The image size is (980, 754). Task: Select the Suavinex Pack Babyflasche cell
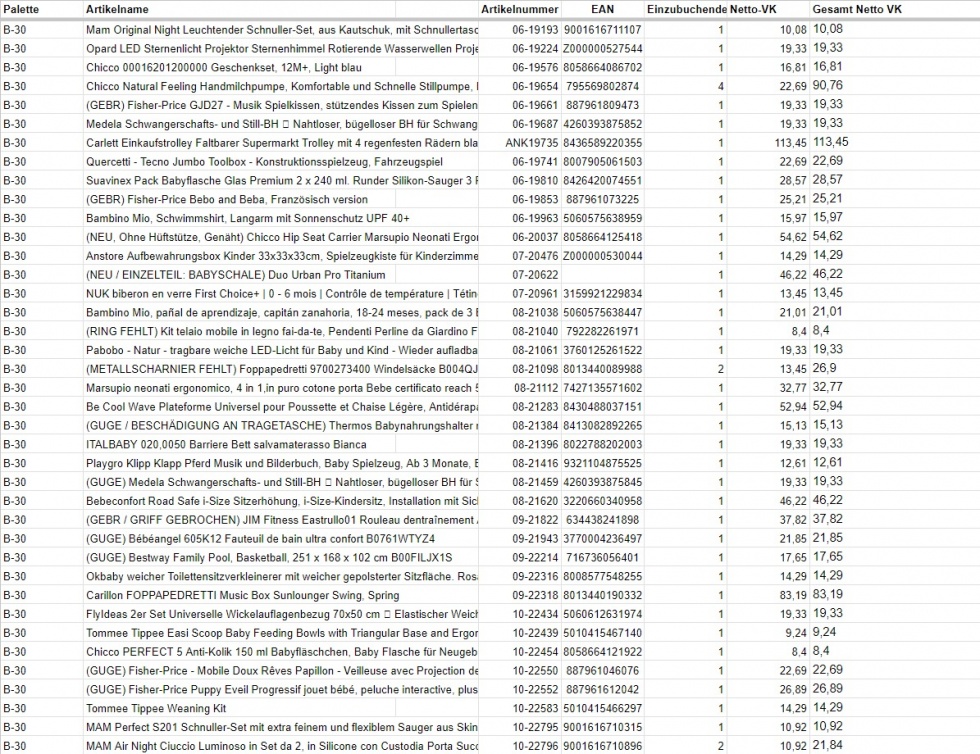coord(282,180)
